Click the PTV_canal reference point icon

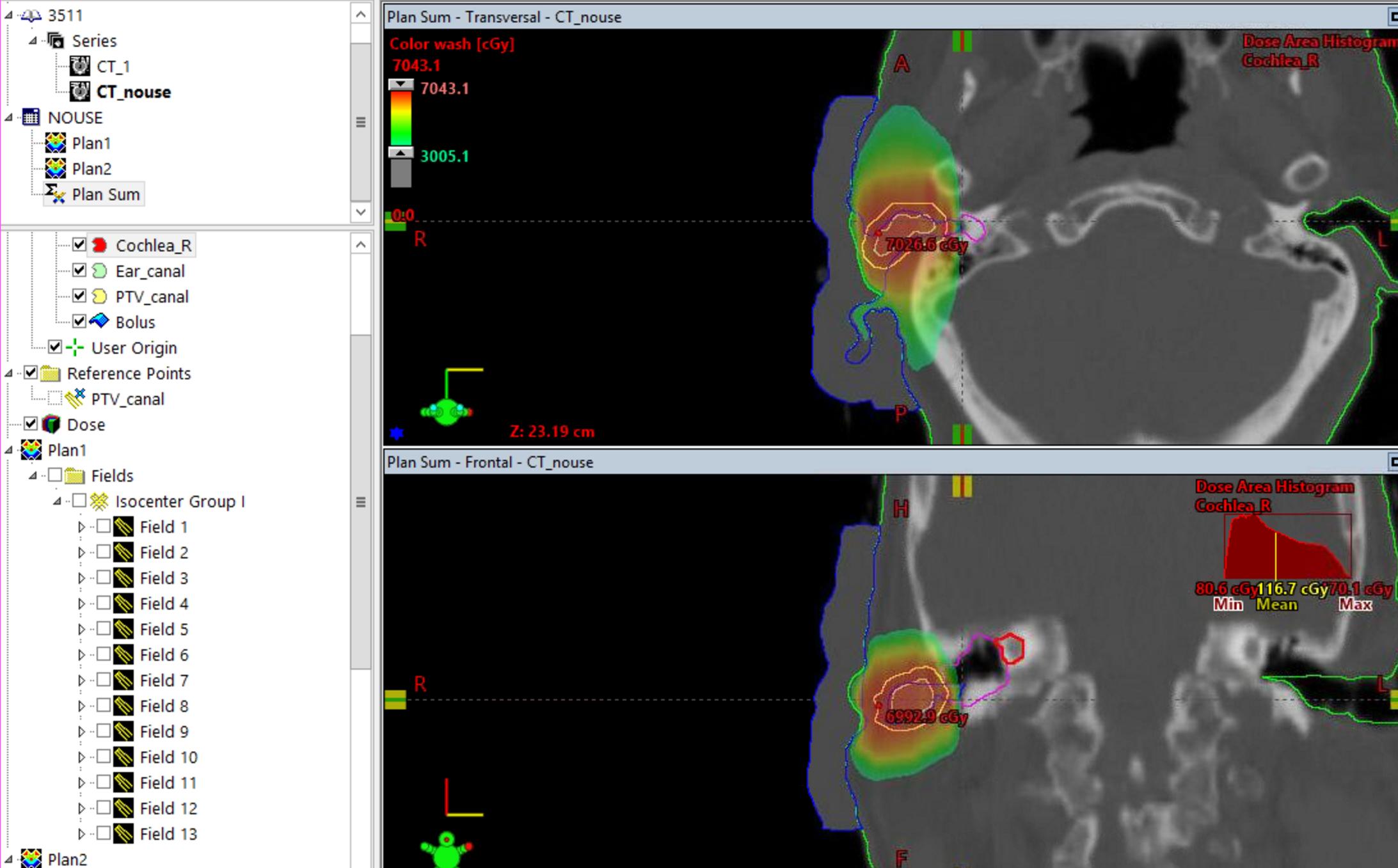pyautogui.click(x=75, y=398)
